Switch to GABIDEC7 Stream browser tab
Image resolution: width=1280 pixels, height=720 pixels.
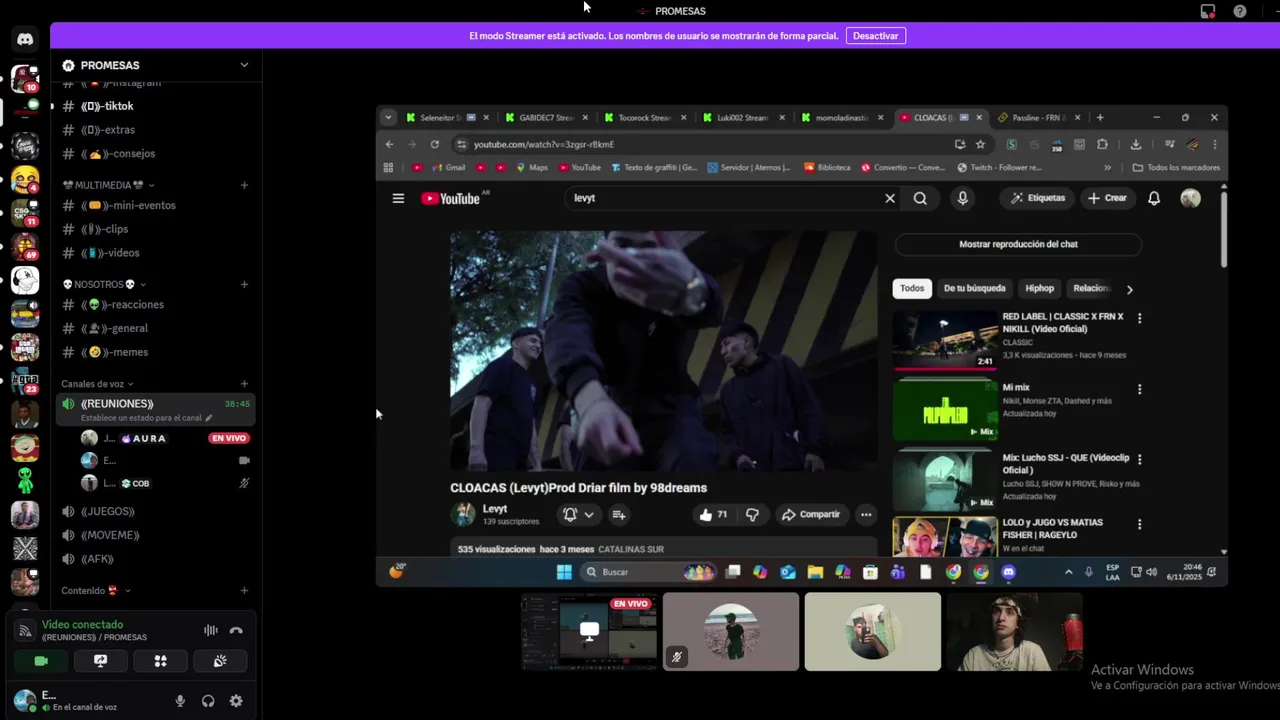click(546, 117)
